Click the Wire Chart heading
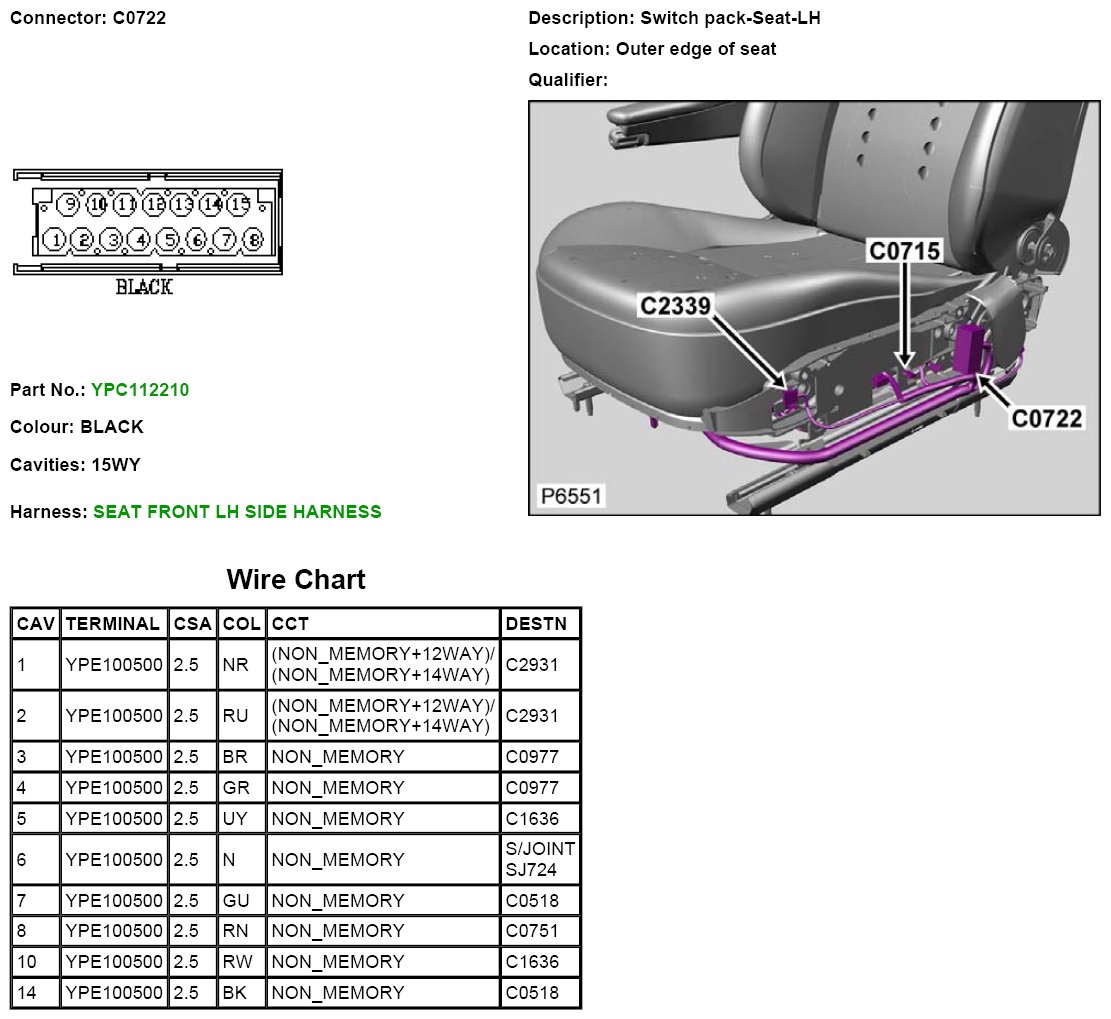 tap(296, 580)
